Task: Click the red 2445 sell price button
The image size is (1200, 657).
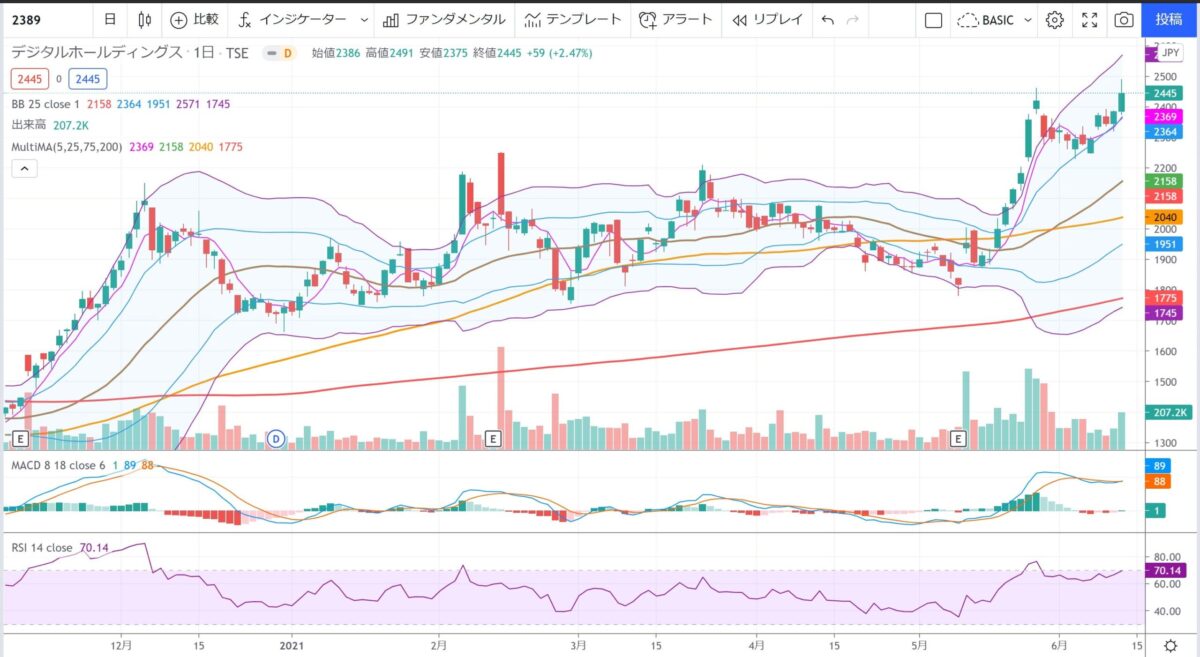Action: (x=28, y=78)
